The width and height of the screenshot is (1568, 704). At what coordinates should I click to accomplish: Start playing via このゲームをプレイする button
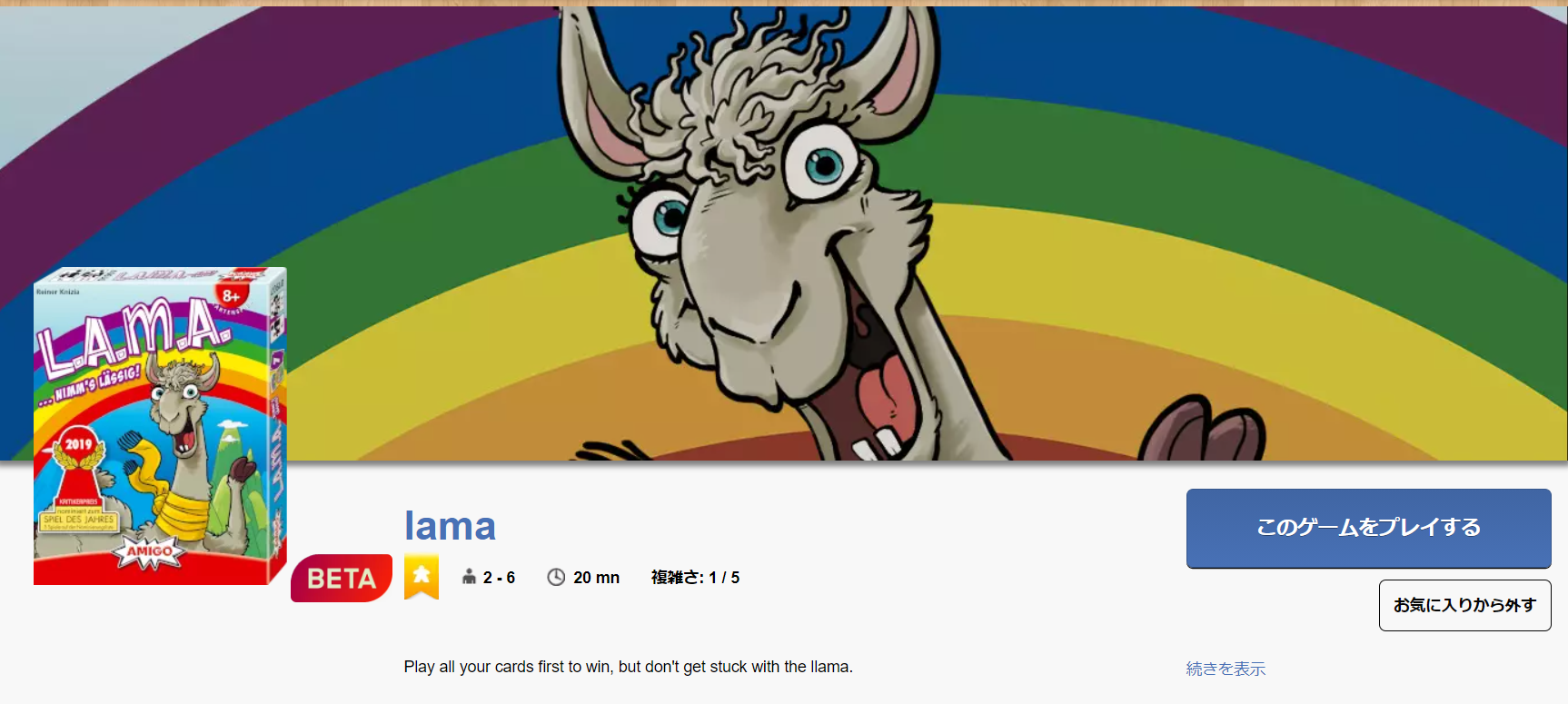point(1368,528)
